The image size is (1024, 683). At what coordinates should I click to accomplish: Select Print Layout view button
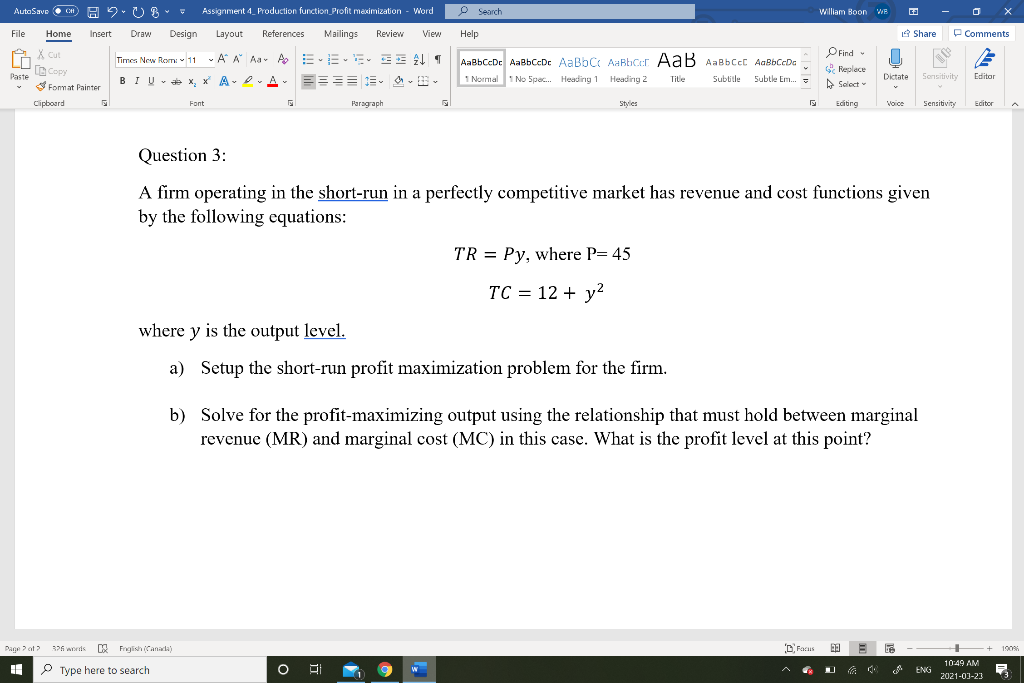click(x=862, y=648)
